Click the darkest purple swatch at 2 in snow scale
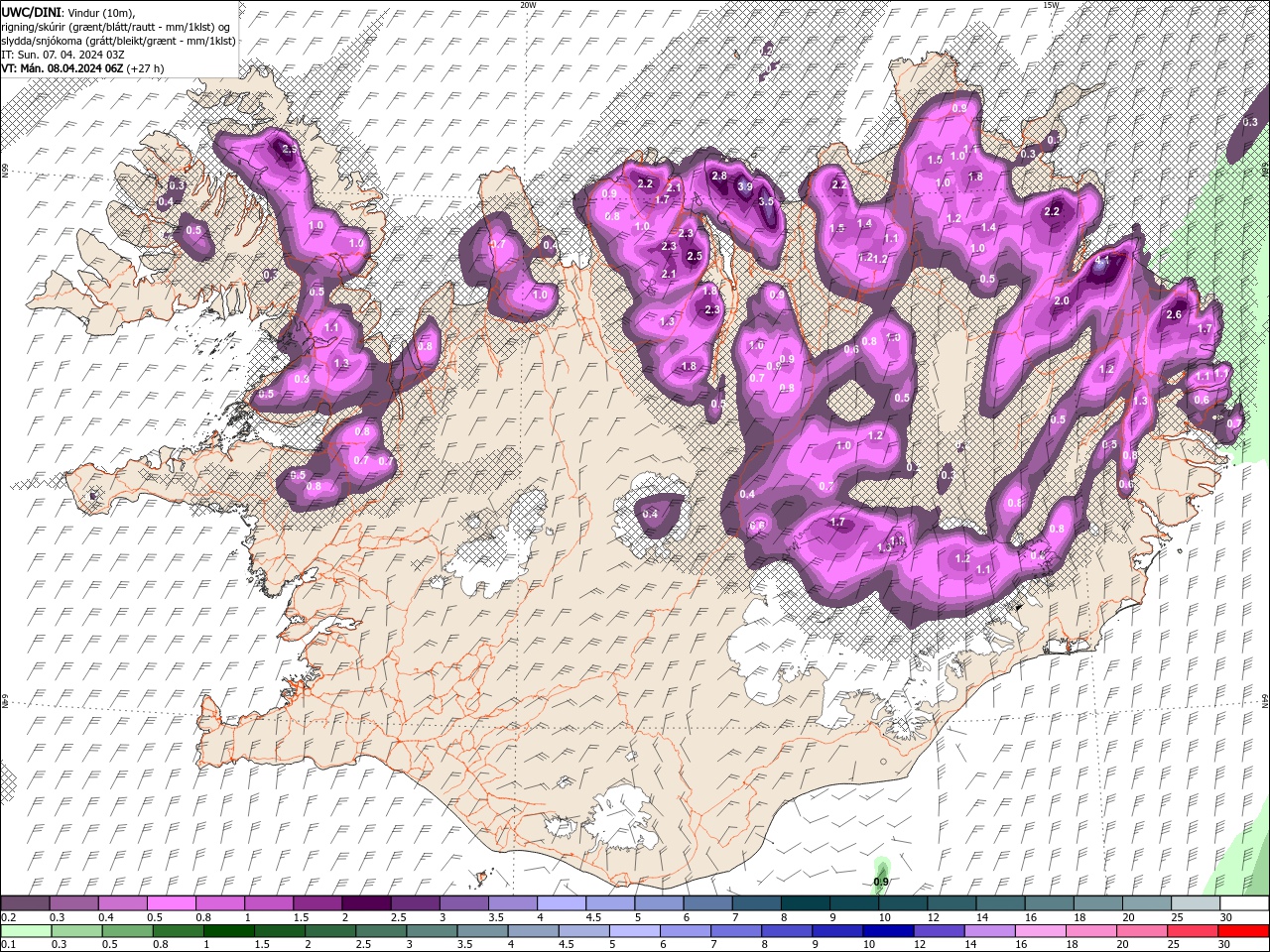 pyautogui.click(x=365, y=903)
